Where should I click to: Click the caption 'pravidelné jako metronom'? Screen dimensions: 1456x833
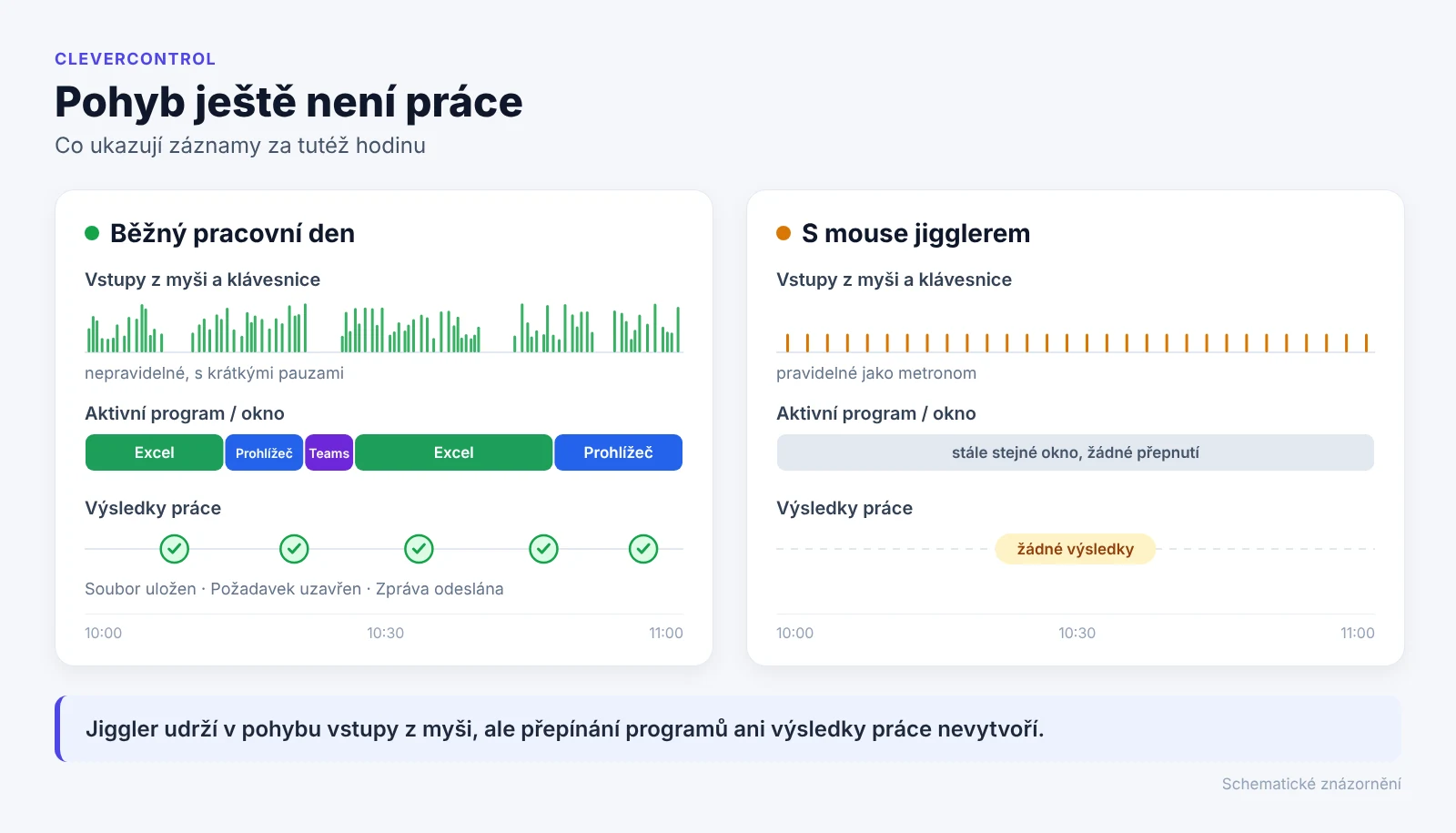click(x=876, y=373)
